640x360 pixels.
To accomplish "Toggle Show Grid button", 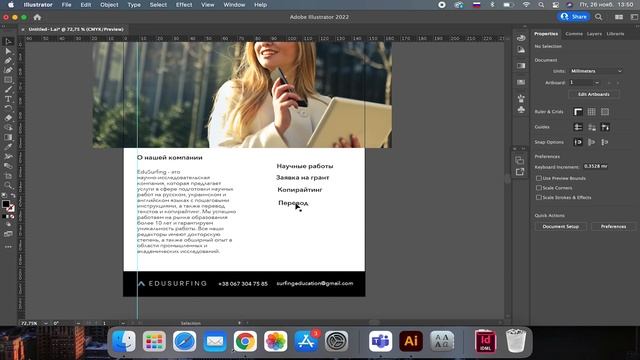I will point(591,111).
